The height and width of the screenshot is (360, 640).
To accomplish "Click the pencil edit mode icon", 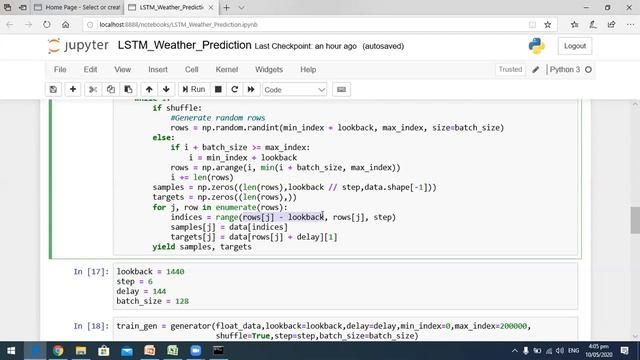I will tap(536, 70).
